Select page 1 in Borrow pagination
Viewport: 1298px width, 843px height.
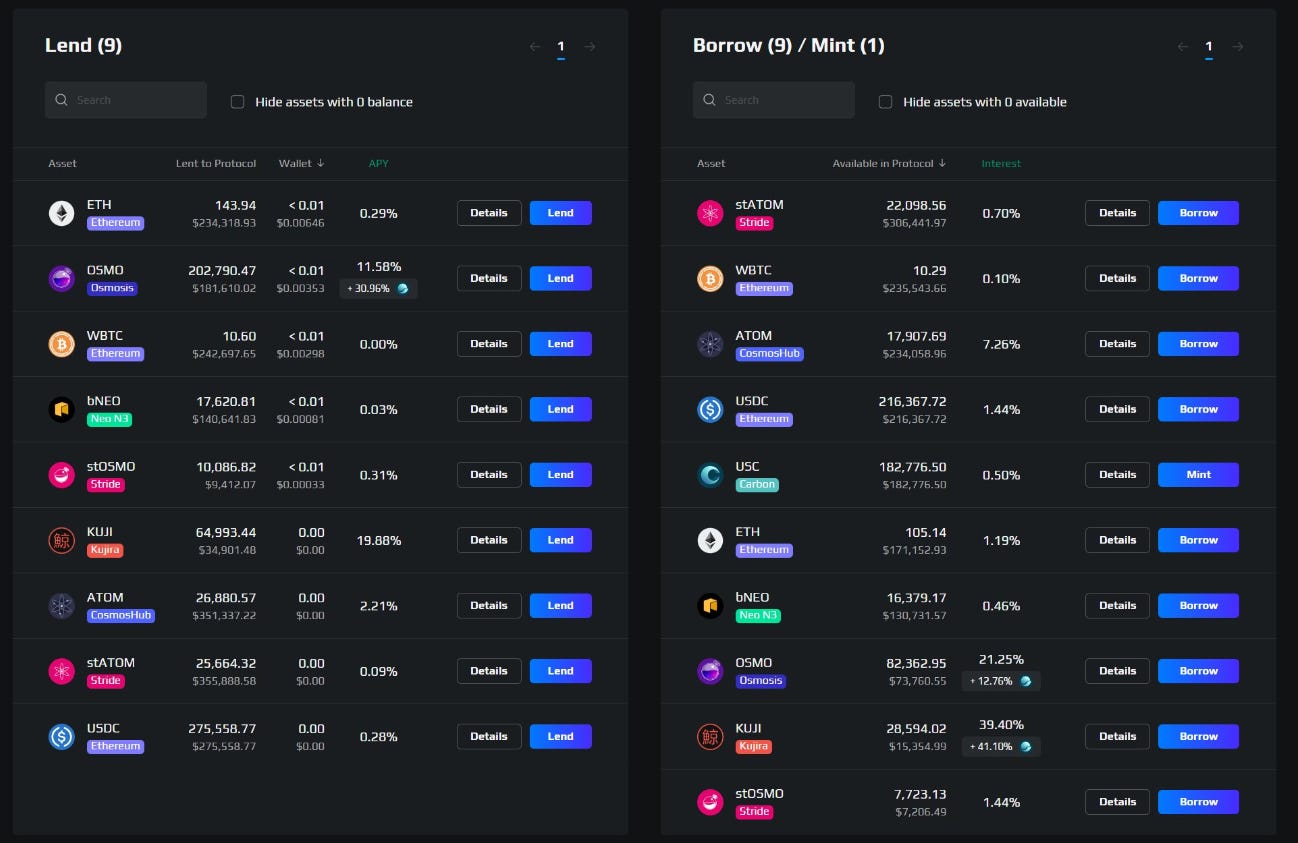tap(1209, 47)
